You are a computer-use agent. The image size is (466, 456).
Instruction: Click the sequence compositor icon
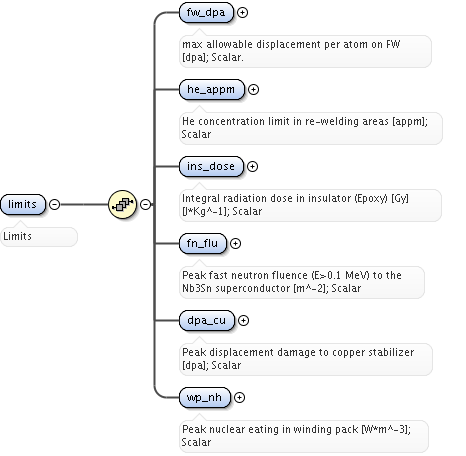(123, 204)
